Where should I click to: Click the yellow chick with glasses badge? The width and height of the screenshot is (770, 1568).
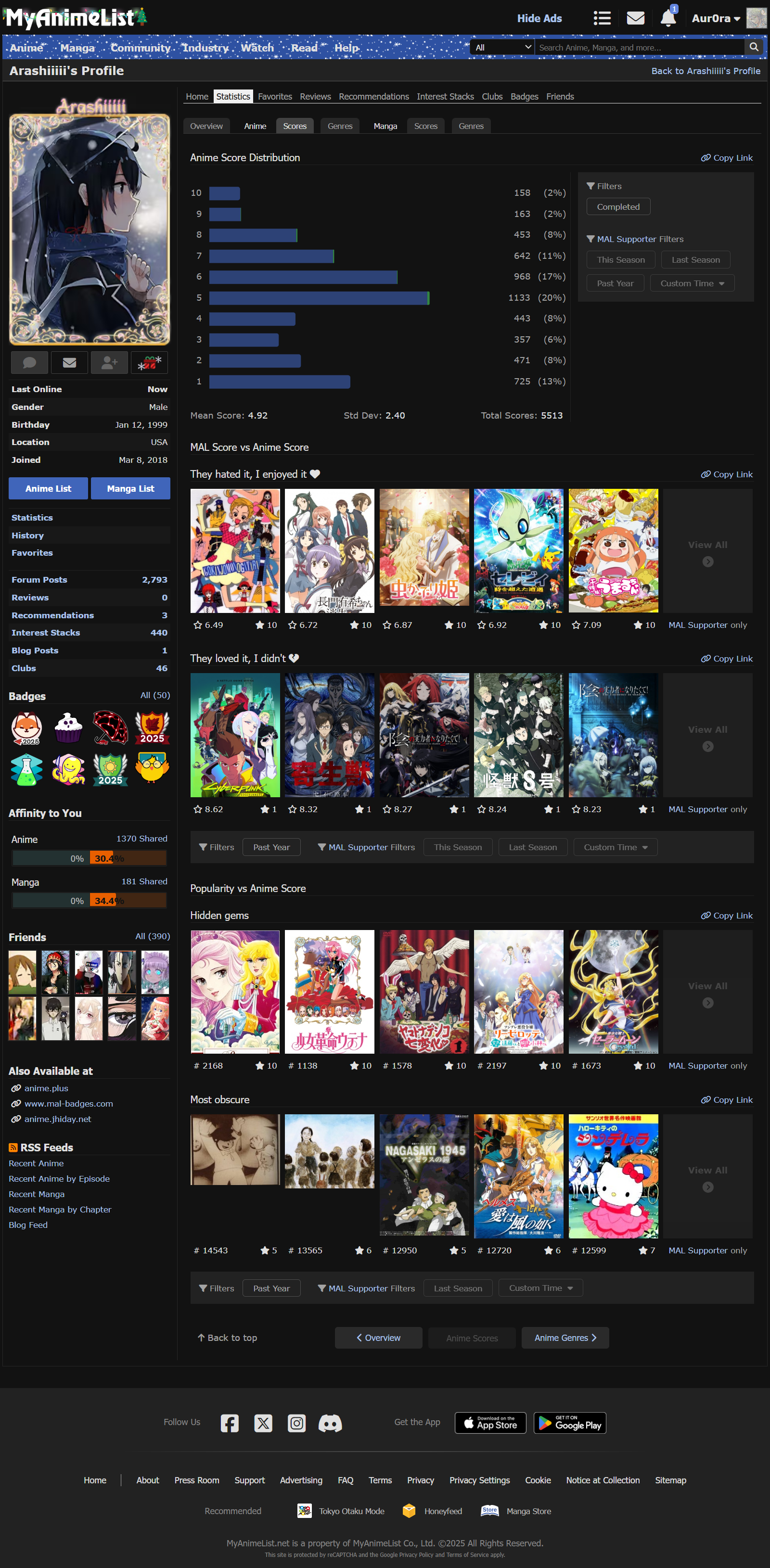152,768
